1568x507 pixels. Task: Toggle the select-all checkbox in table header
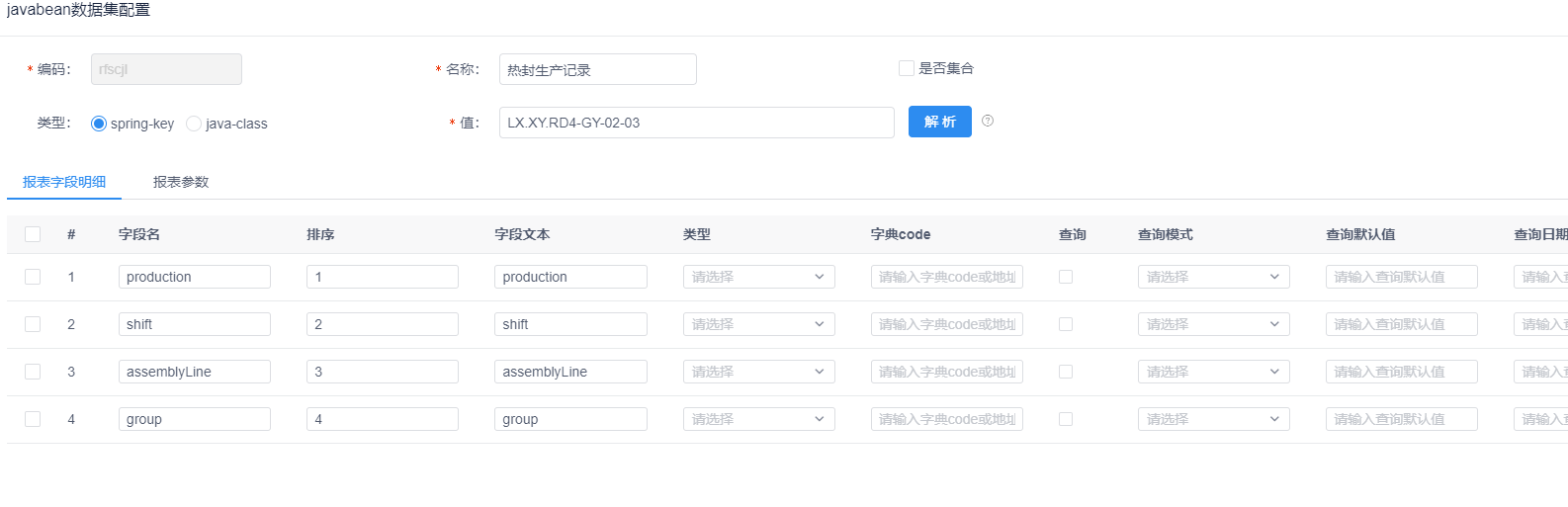33,234
